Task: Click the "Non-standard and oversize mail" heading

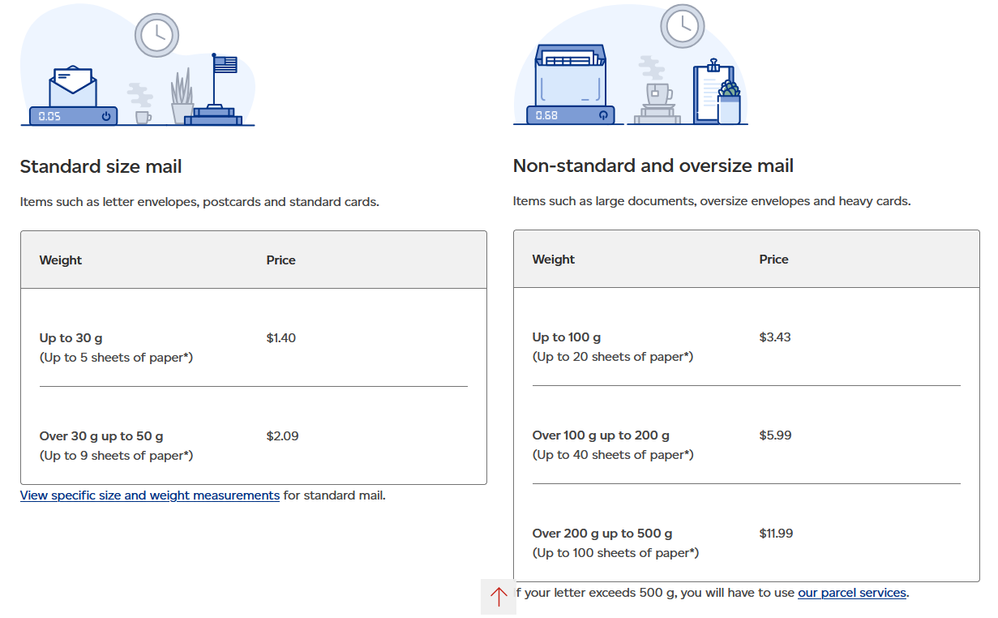Action: point(653,166)
